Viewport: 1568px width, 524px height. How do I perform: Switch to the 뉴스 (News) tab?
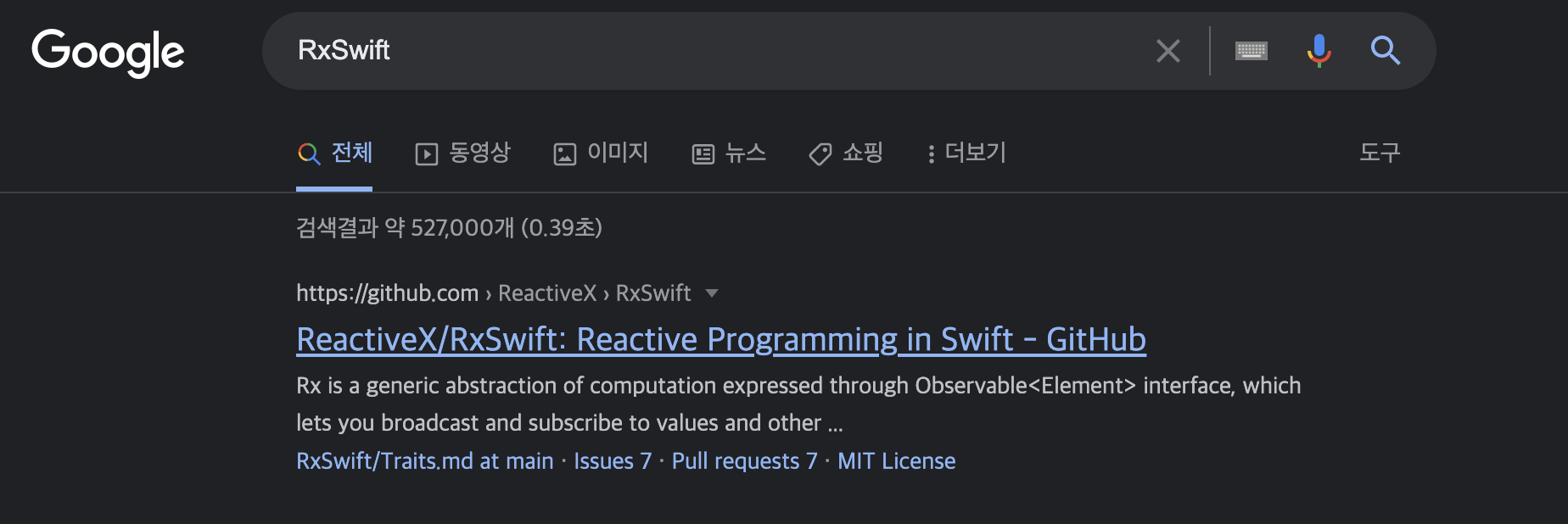[x=729, y=153]
